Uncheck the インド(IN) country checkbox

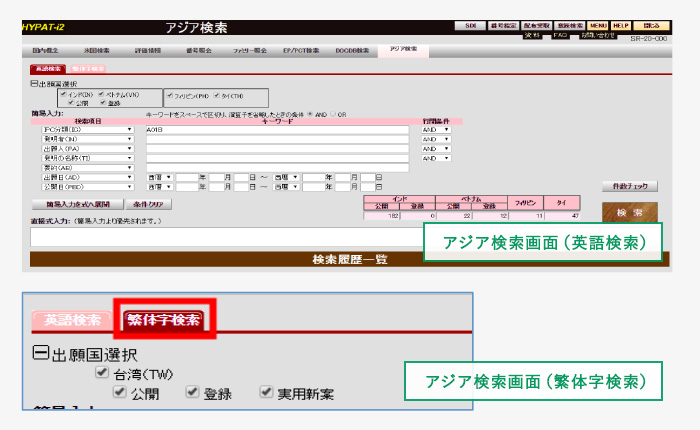pos(61,94)
